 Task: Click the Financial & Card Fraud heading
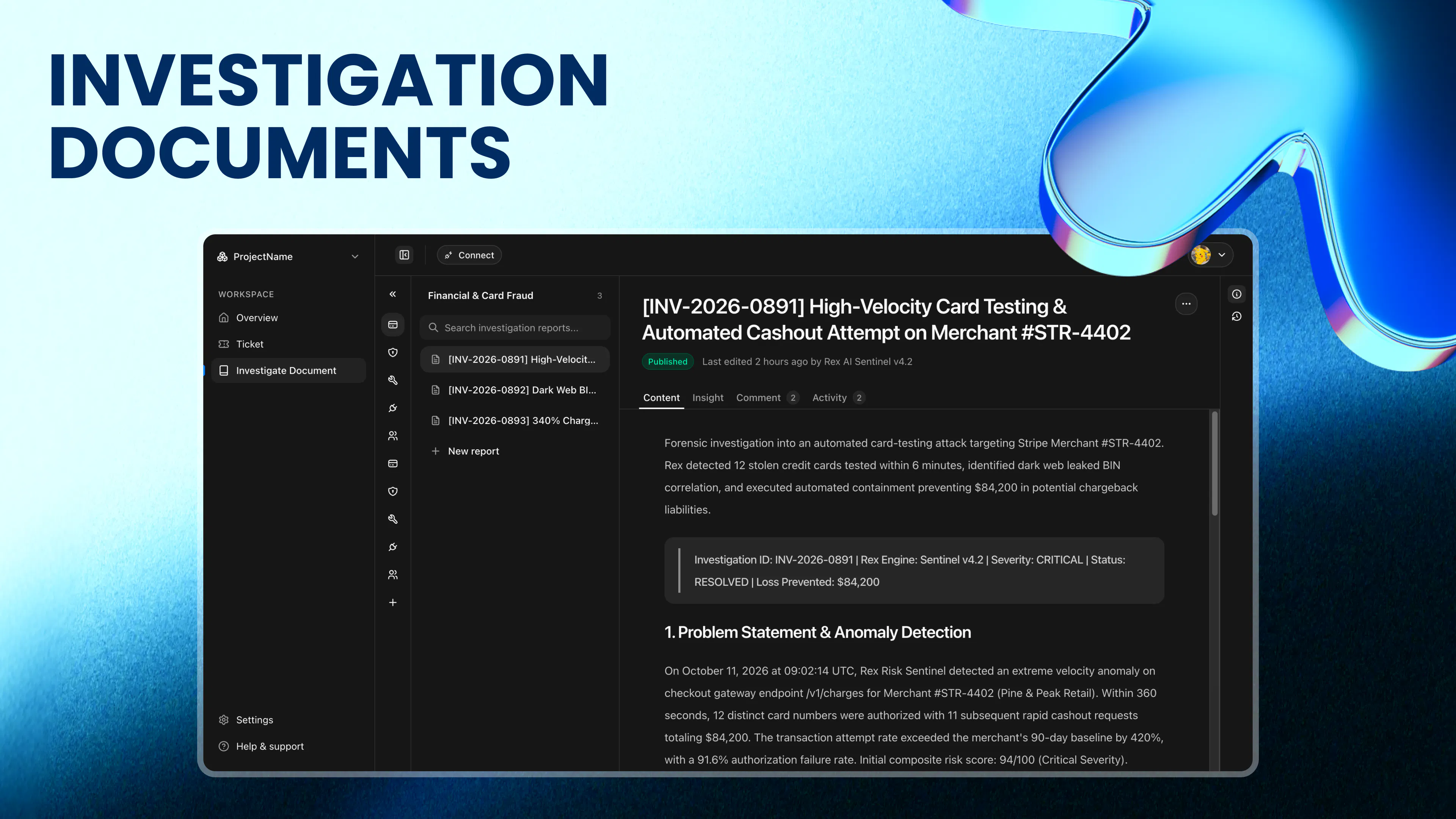[480, 296]
